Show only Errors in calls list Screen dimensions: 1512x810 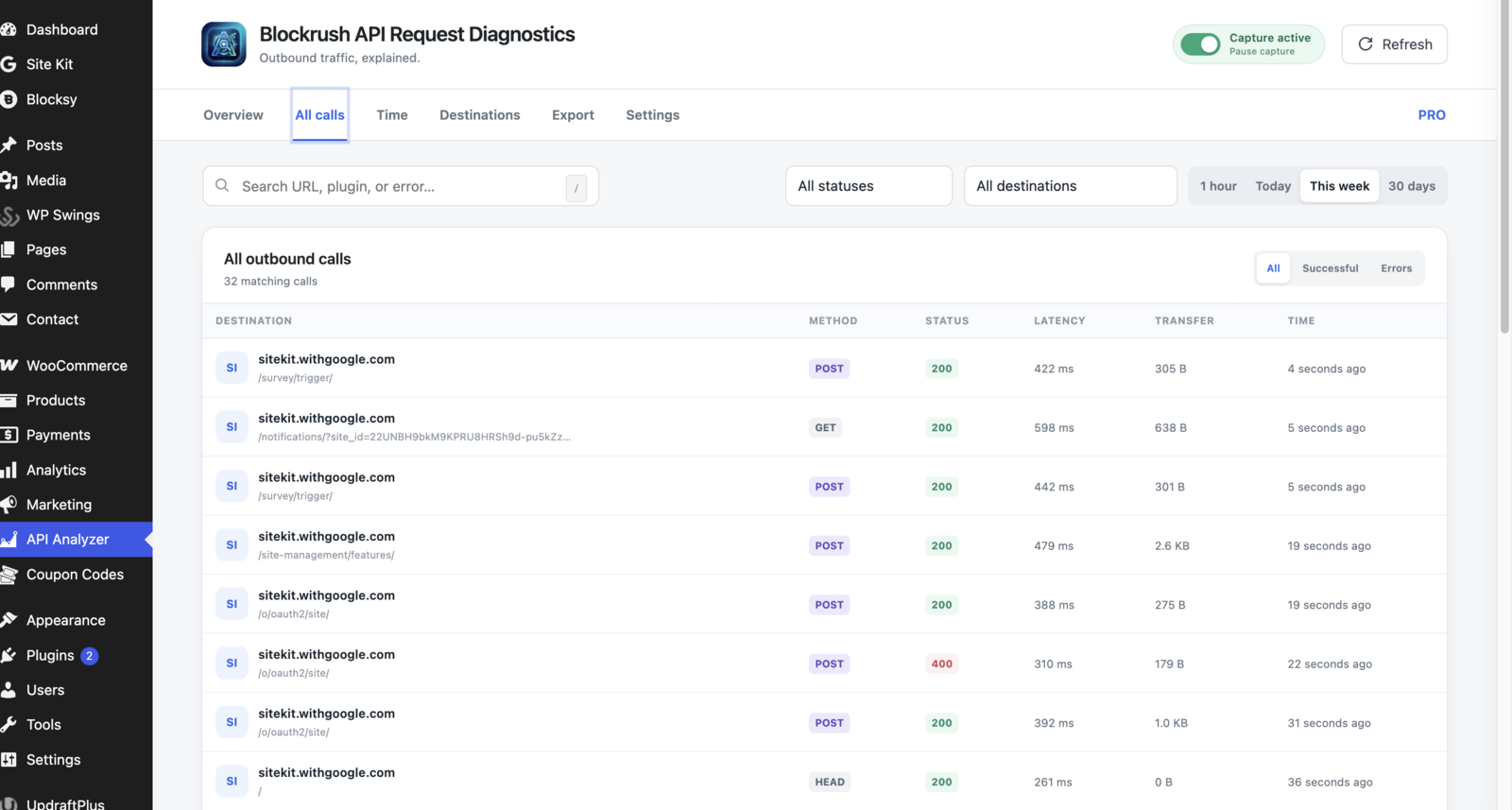(x=1396, y=268)
